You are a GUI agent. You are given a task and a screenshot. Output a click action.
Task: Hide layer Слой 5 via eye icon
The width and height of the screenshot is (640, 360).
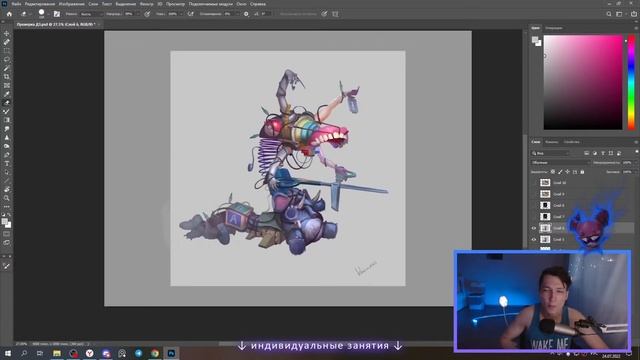(x=534, y=240)
